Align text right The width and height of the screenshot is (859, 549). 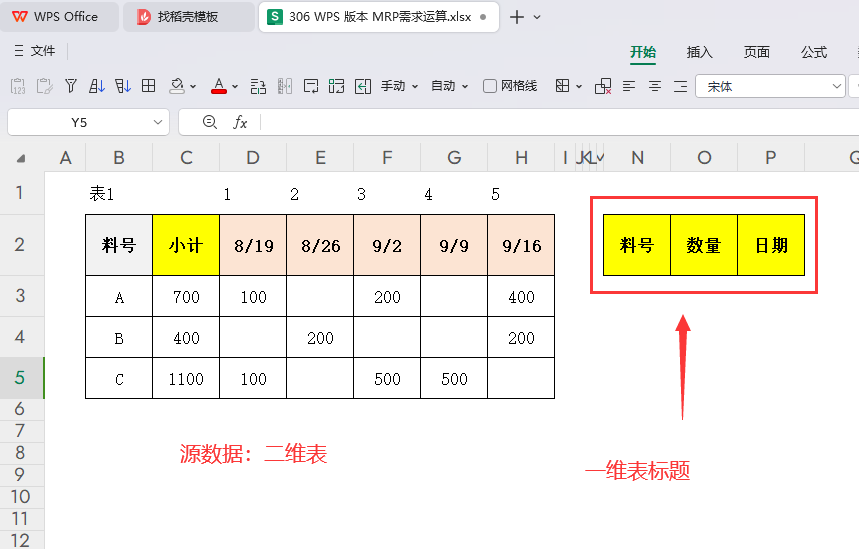tap(680, 86)
